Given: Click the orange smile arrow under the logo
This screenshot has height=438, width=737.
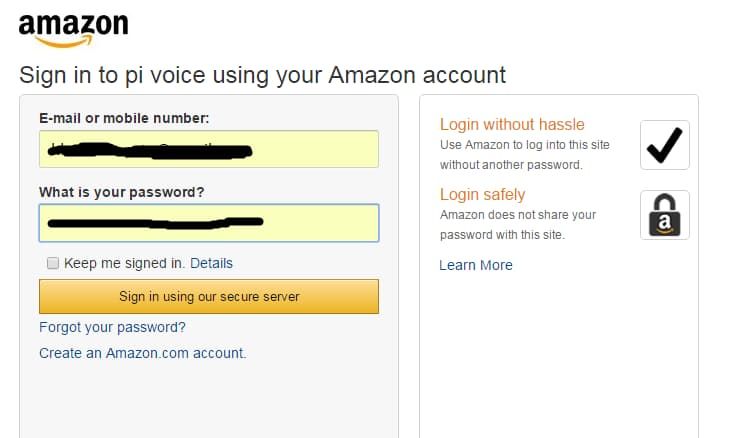Looking at the screenshot, I should 64,42.
